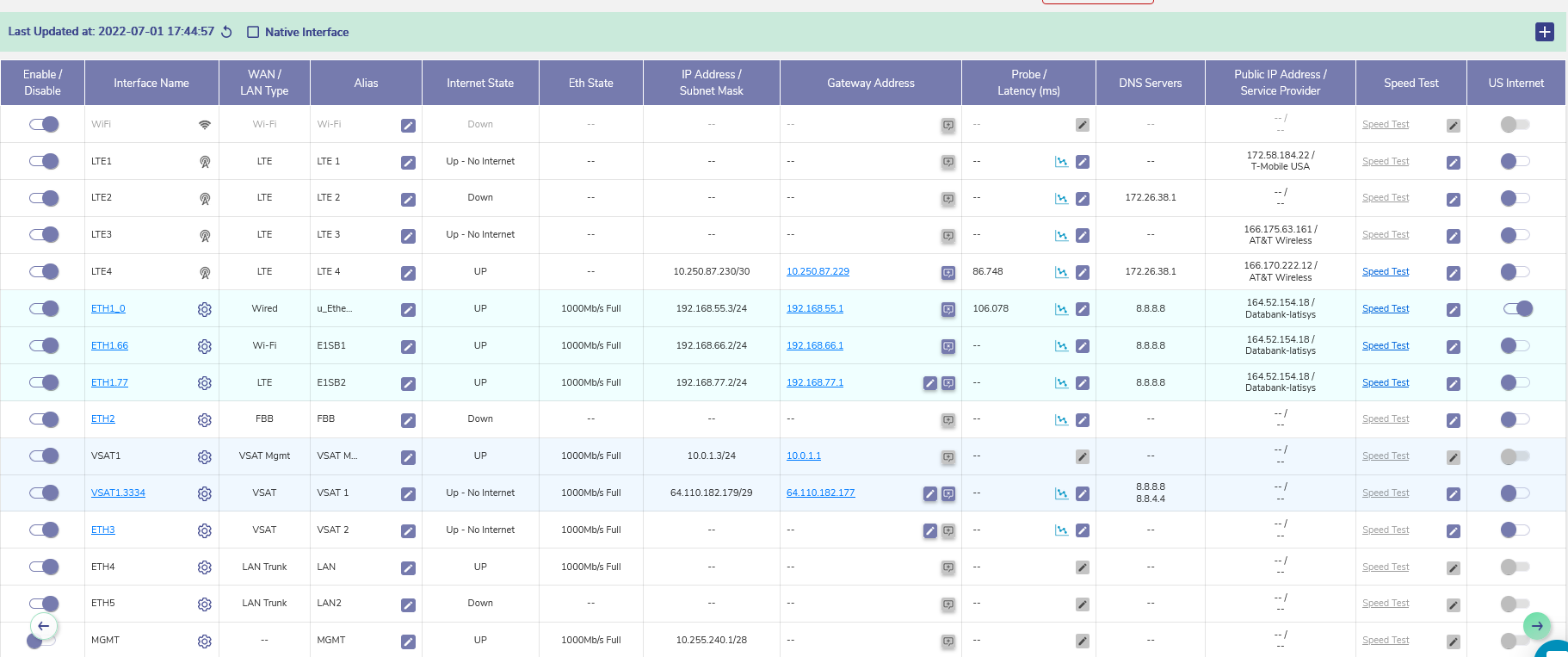Open gateway address 10.250.87.229 link
Screen dimensions: 1568x657
coord(818,272)
